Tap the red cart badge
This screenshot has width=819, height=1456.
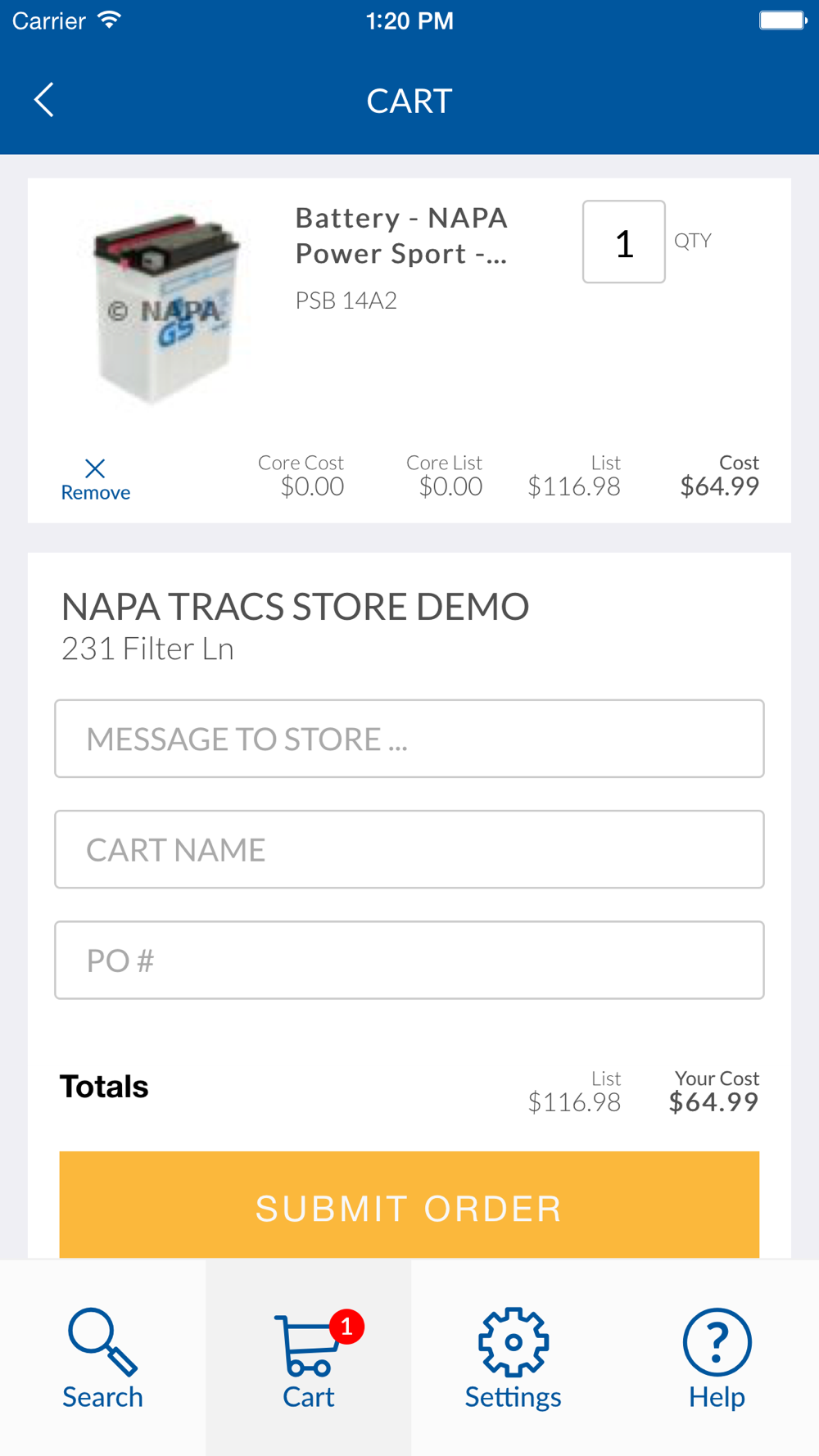tap(346, 1326)
